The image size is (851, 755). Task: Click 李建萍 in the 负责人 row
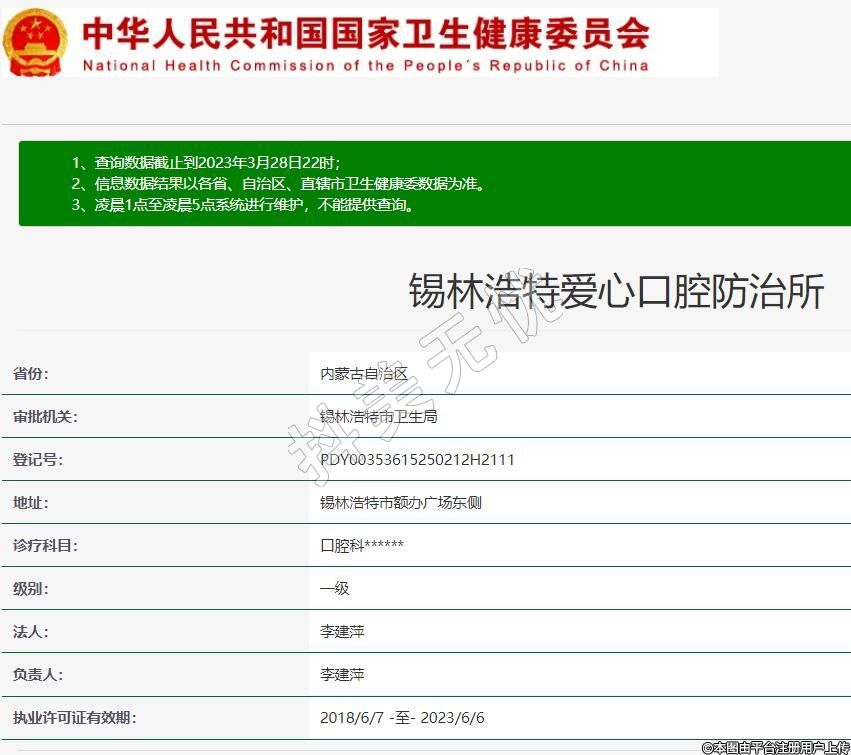(x=342, y=675)
